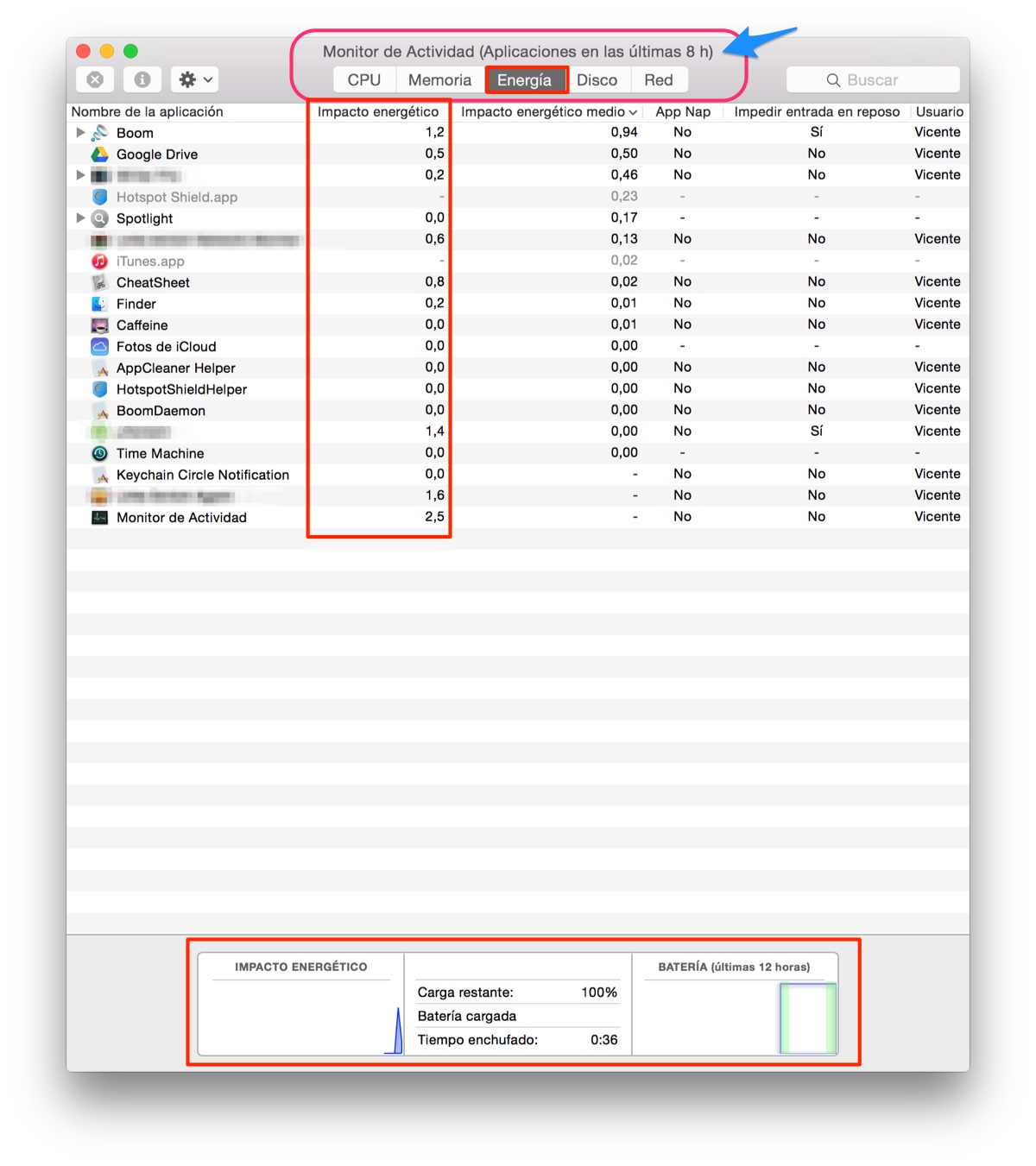
Task: Click the Fotos de iCloud icon
Action: [x=100, y=346]
